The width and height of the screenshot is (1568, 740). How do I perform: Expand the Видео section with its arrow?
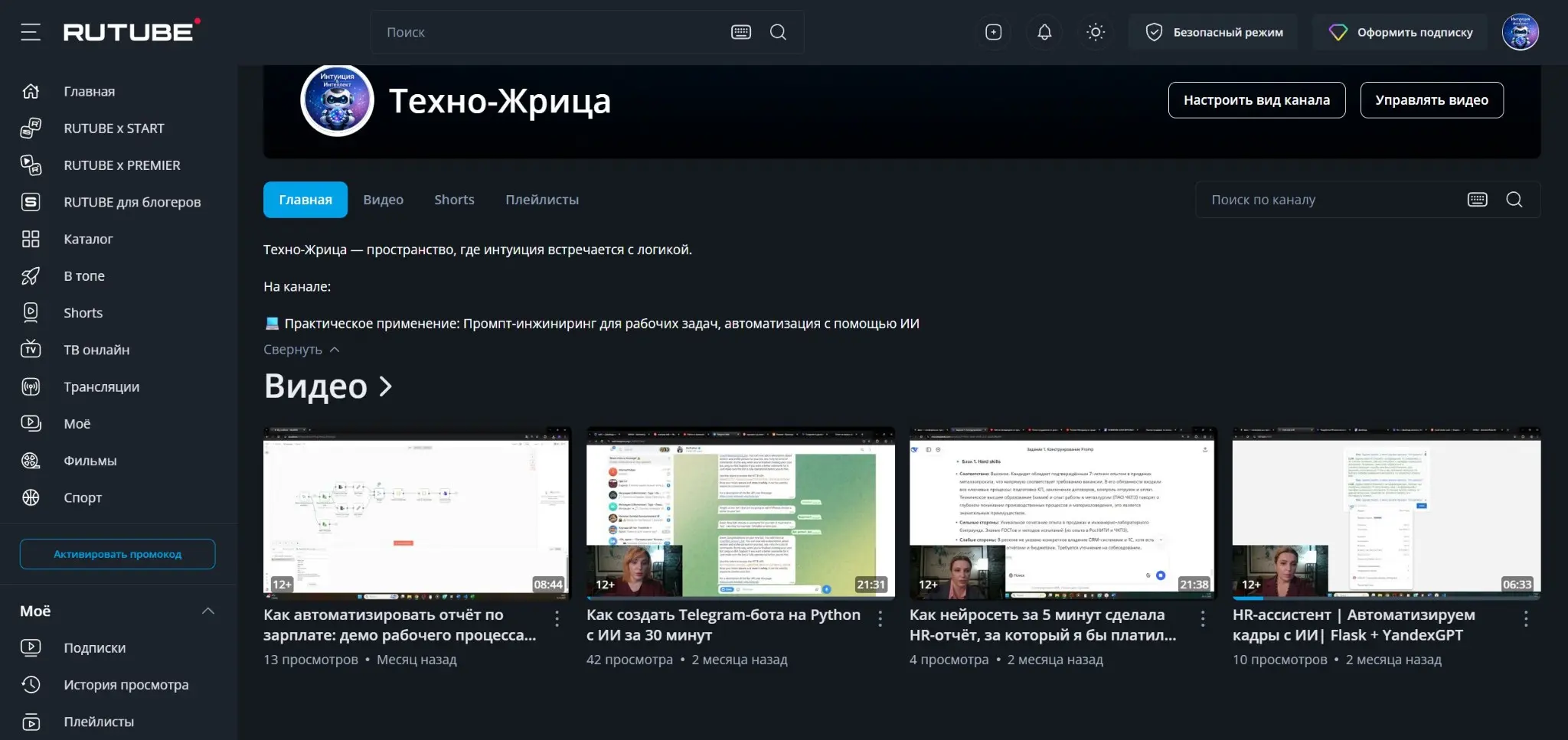click(x=385, y=387)
